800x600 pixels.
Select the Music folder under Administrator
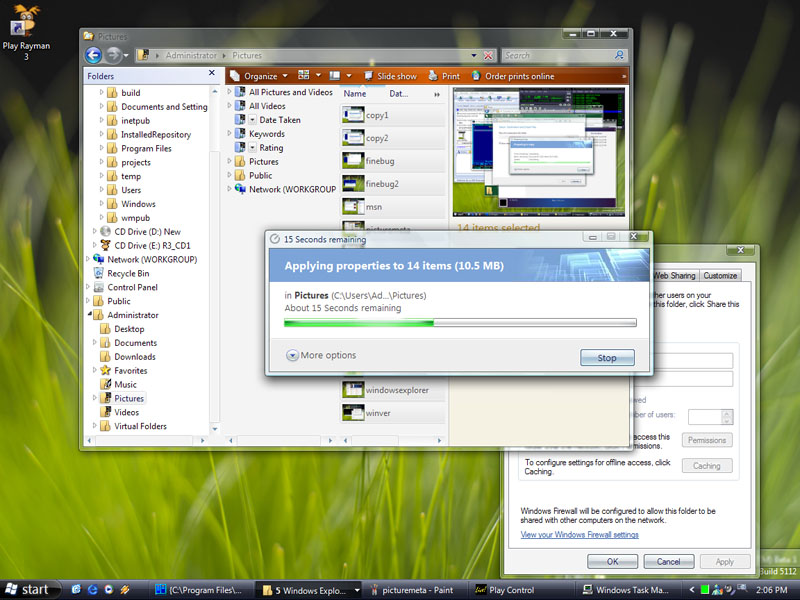pyautogui.click(x=119, y=384)
